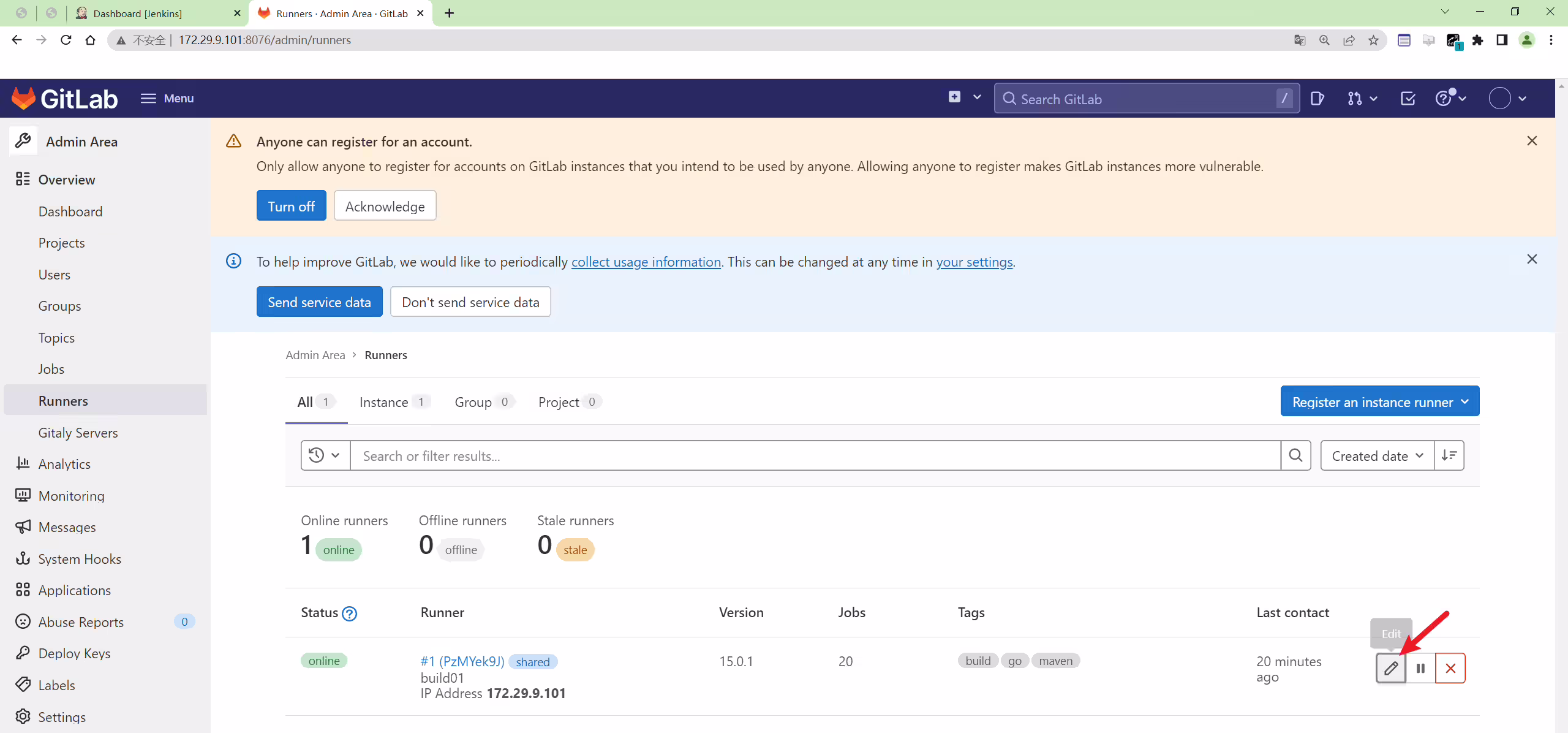
Task: Delete the runner with the red X icon
Action: (1450, 668)
